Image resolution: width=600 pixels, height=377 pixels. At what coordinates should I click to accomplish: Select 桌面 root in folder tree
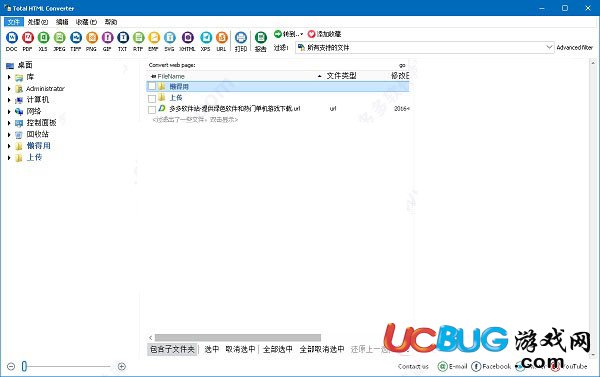pyautogui.click(x=24, y=65)
